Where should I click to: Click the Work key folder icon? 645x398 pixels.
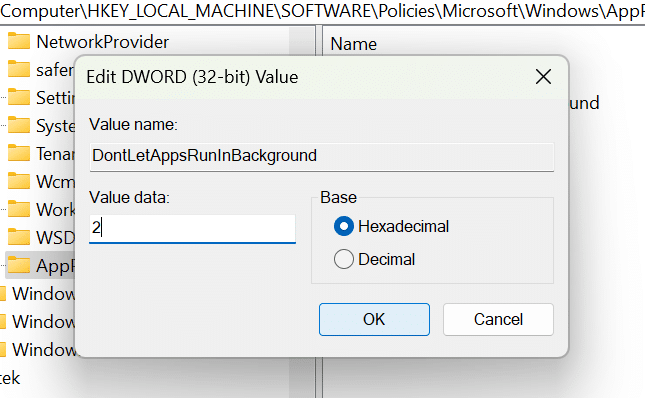(x=19, y=209)
